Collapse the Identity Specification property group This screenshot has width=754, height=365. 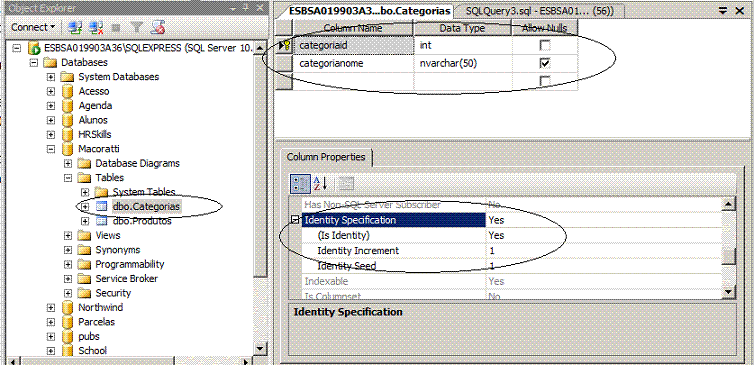click(296, 220)
